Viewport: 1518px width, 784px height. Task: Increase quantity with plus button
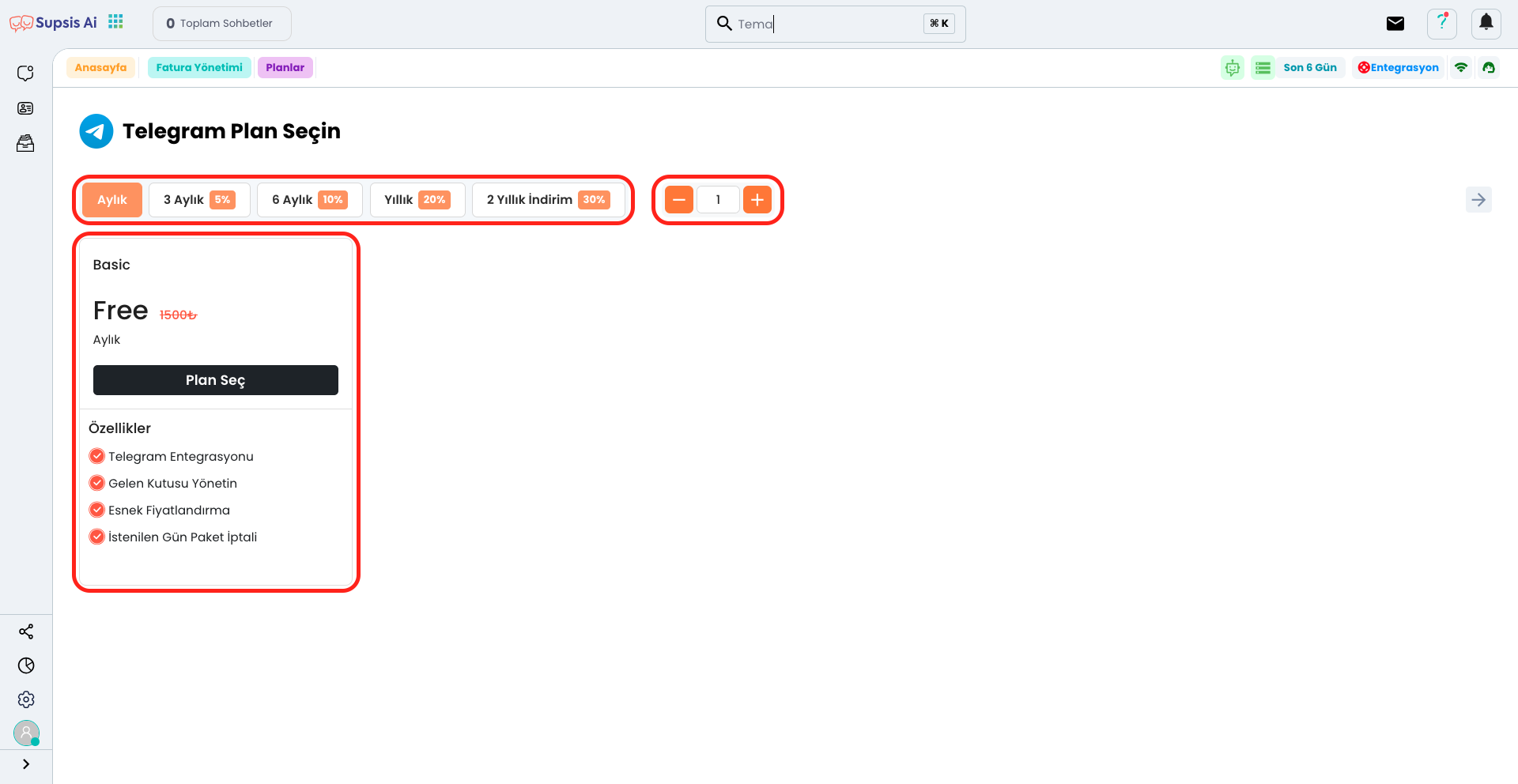tap(757, 200)
